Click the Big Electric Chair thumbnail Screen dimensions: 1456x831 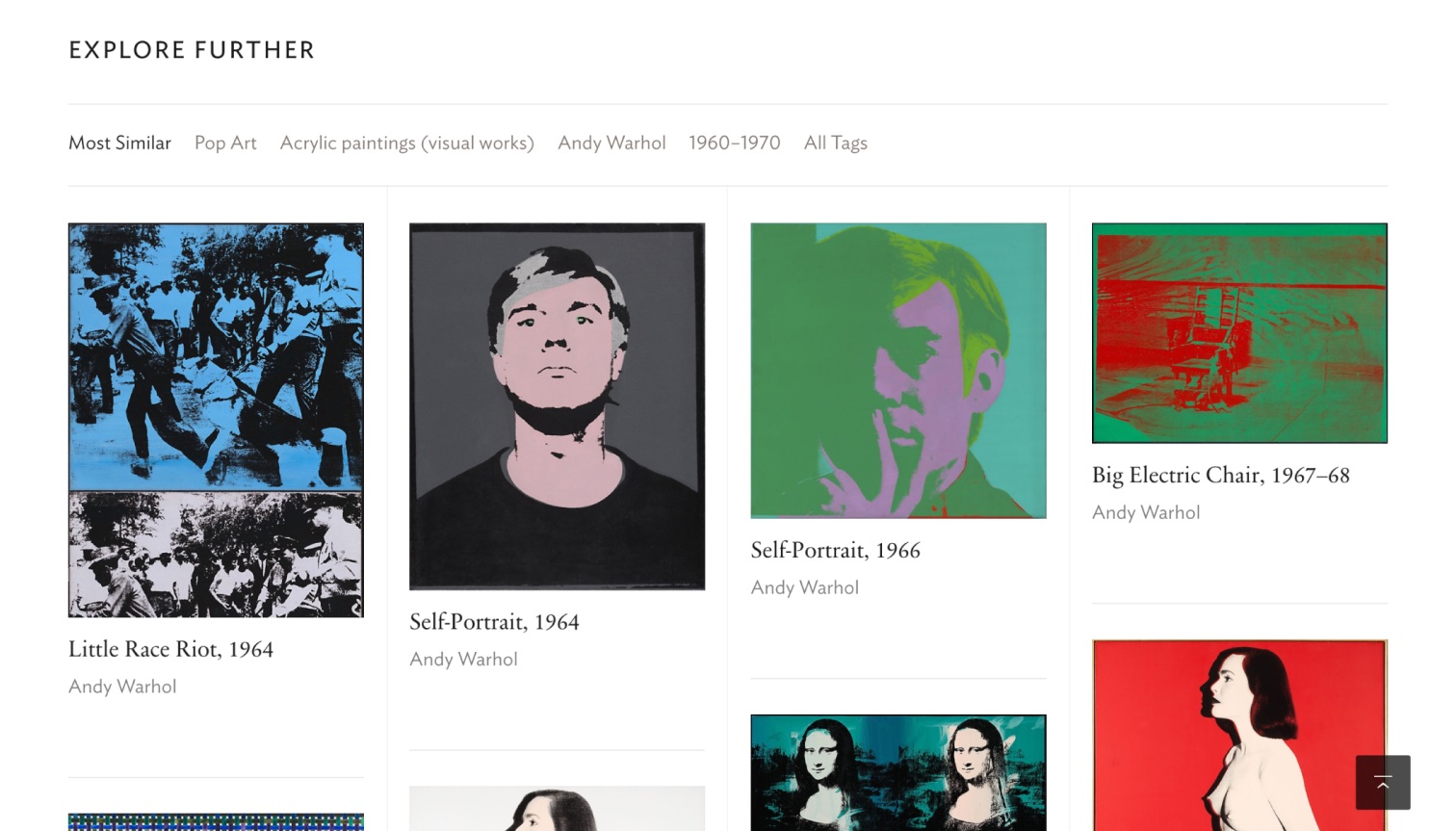[x=1238, y=332]
